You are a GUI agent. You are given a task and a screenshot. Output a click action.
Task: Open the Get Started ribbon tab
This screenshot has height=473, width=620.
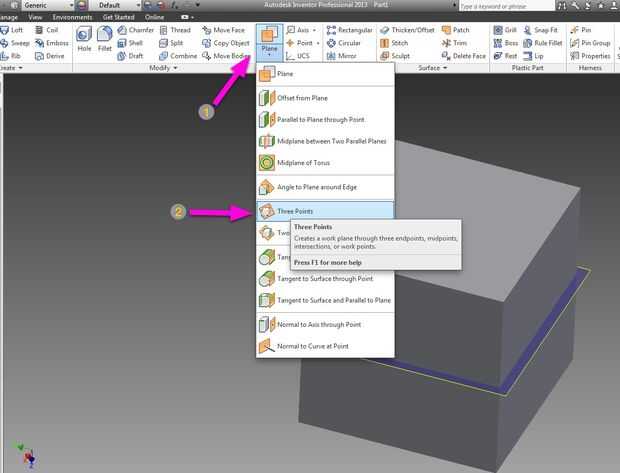(118, 17)
